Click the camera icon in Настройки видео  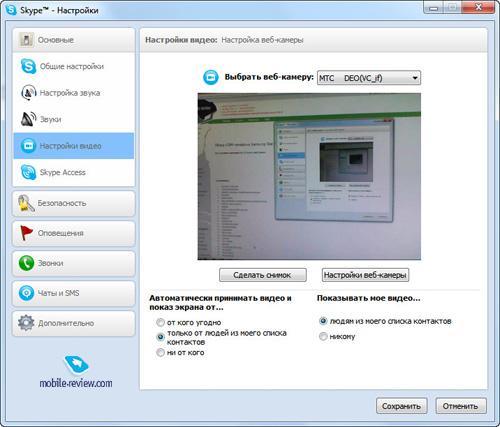pos(28,146)
